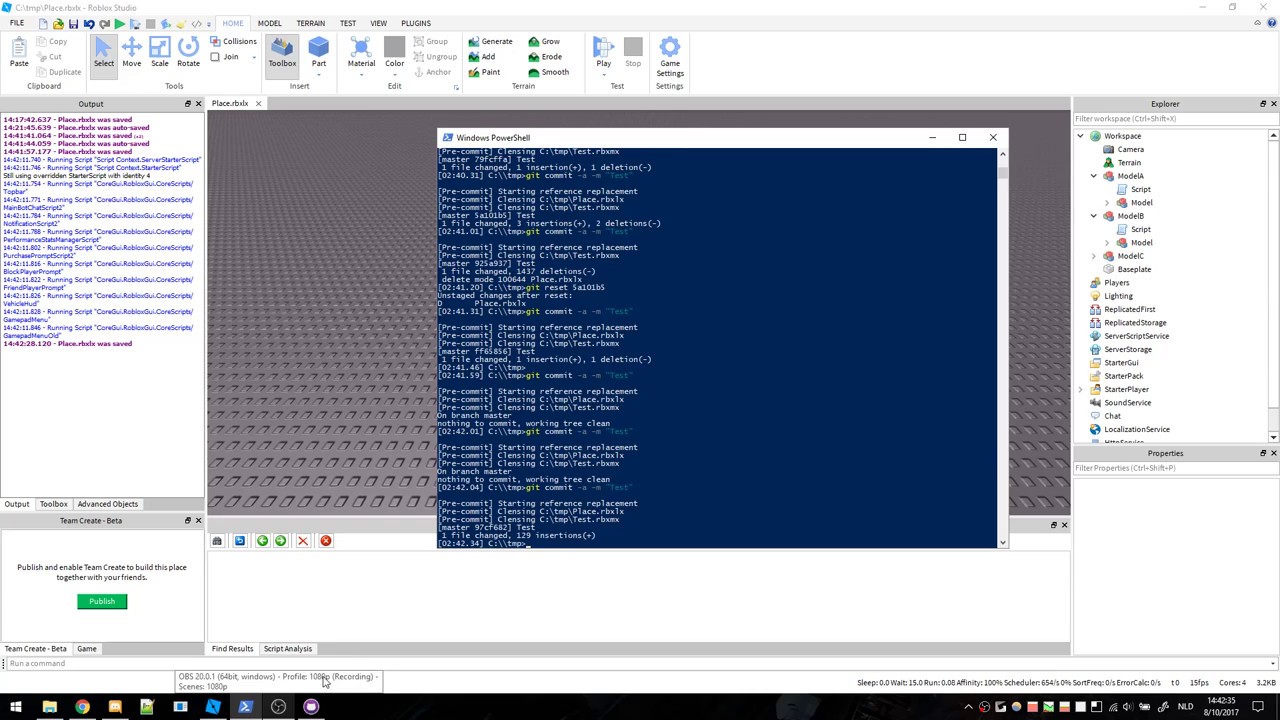
Task: Switch to the MODEL ribbon tab
Action: [269, 23]
